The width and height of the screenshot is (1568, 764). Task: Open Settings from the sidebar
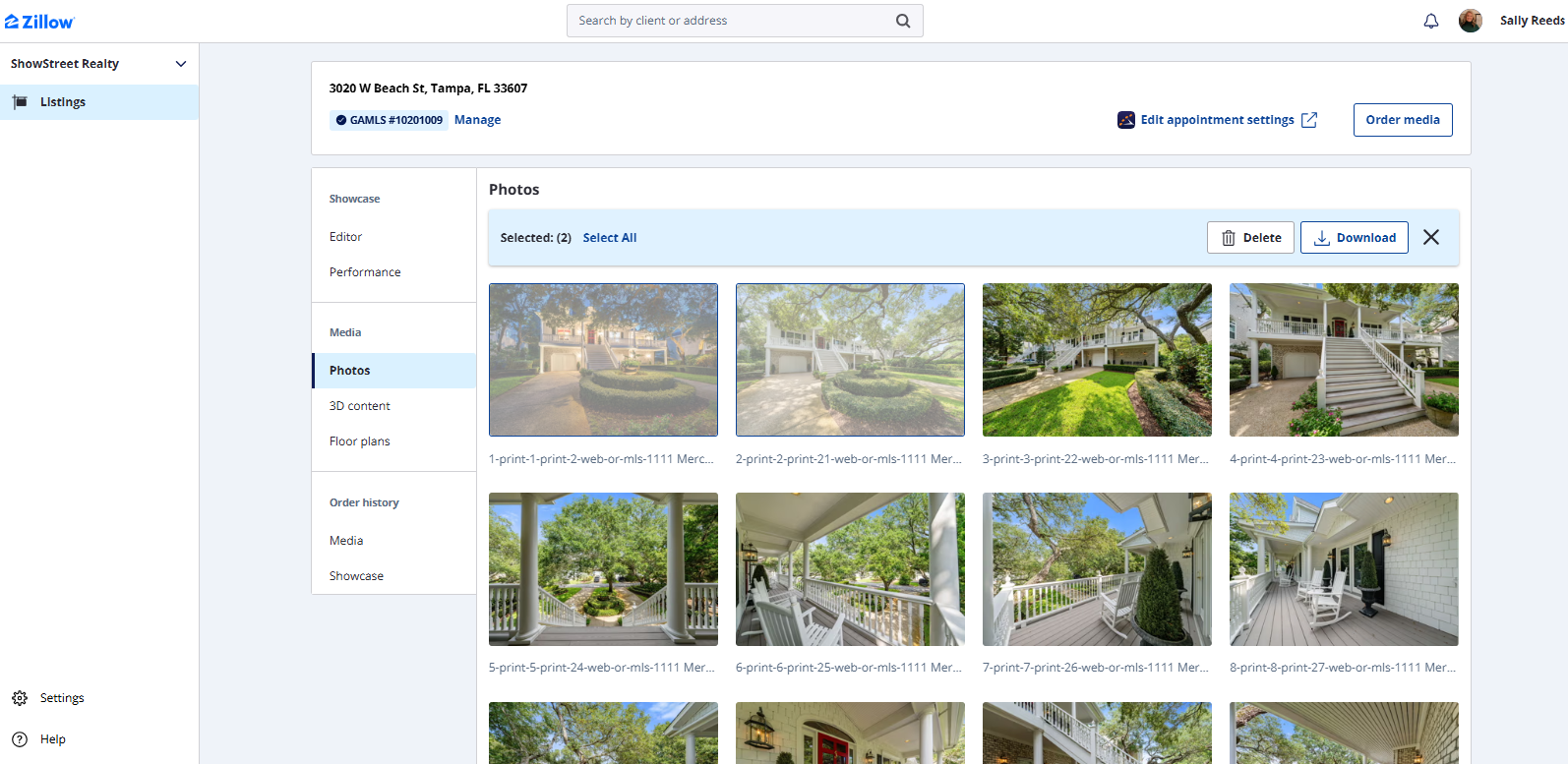click(61, 698)
